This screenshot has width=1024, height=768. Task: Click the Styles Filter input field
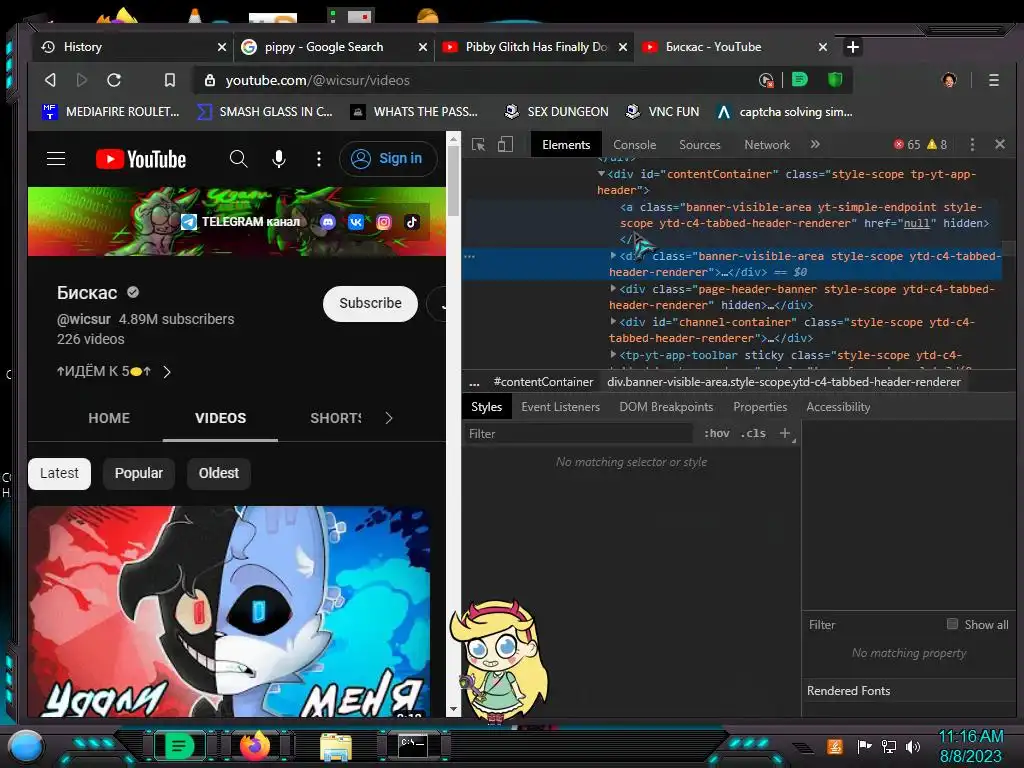tap(579, 434)
